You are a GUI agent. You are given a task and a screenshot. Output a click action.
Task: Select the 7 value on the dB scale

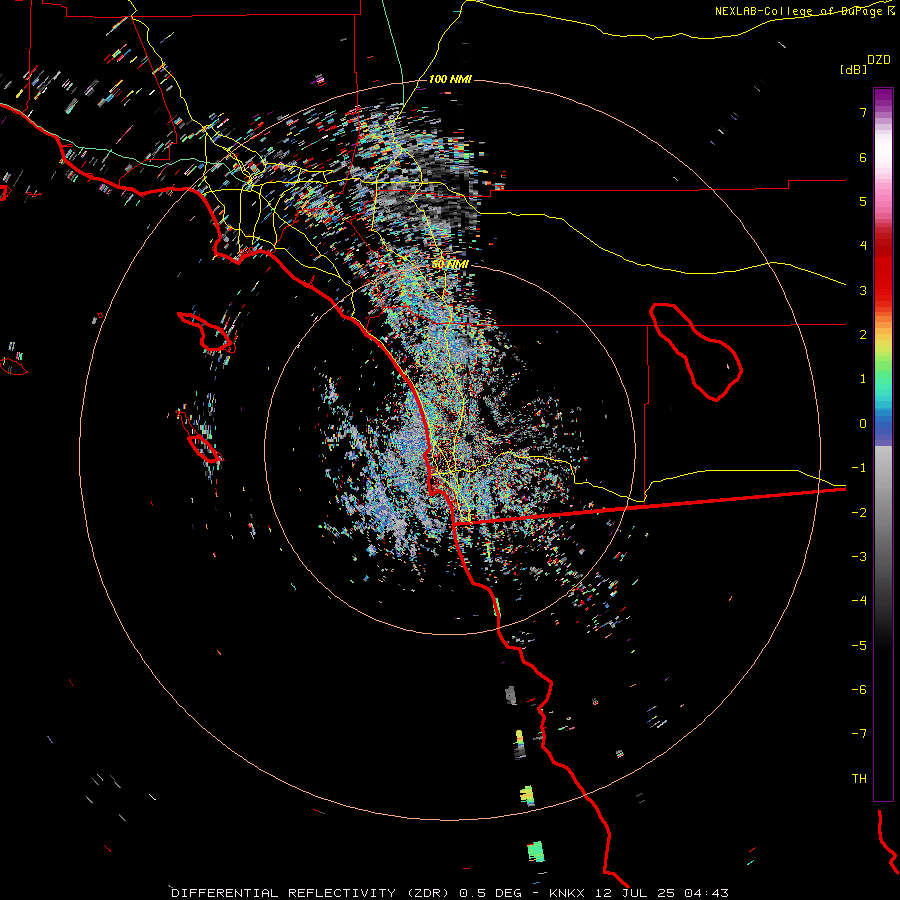coord(863,112)
